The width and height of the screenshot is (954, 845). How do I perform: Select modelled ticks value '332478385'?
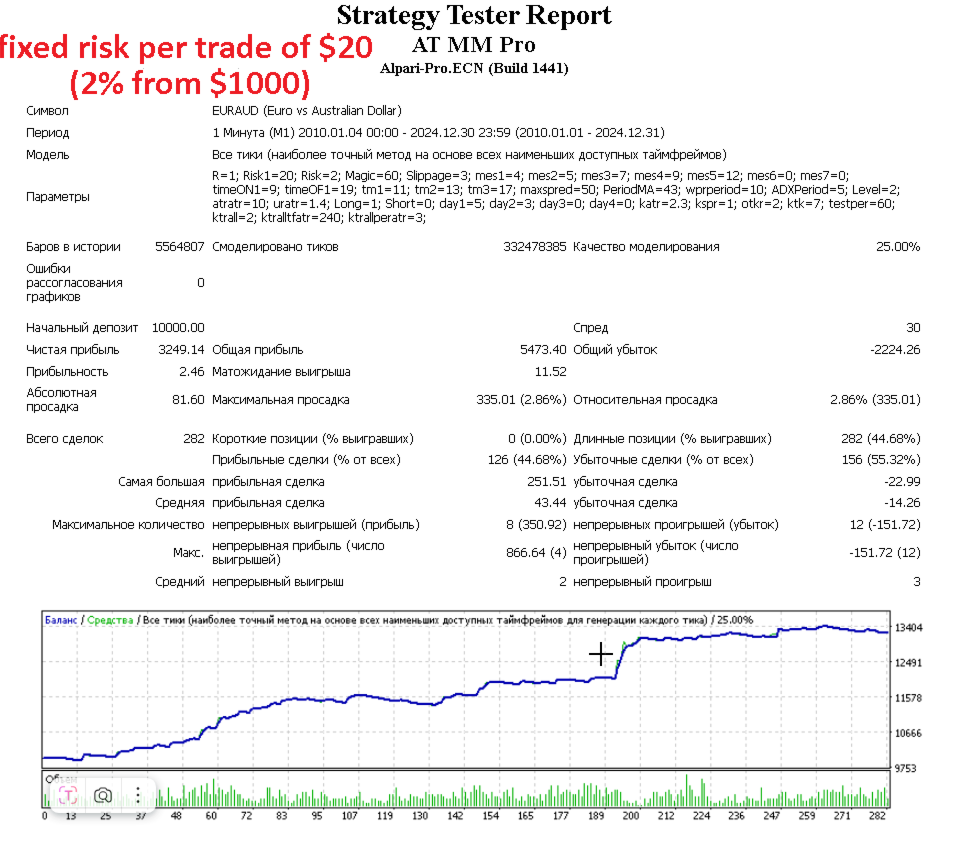(534, 247)
